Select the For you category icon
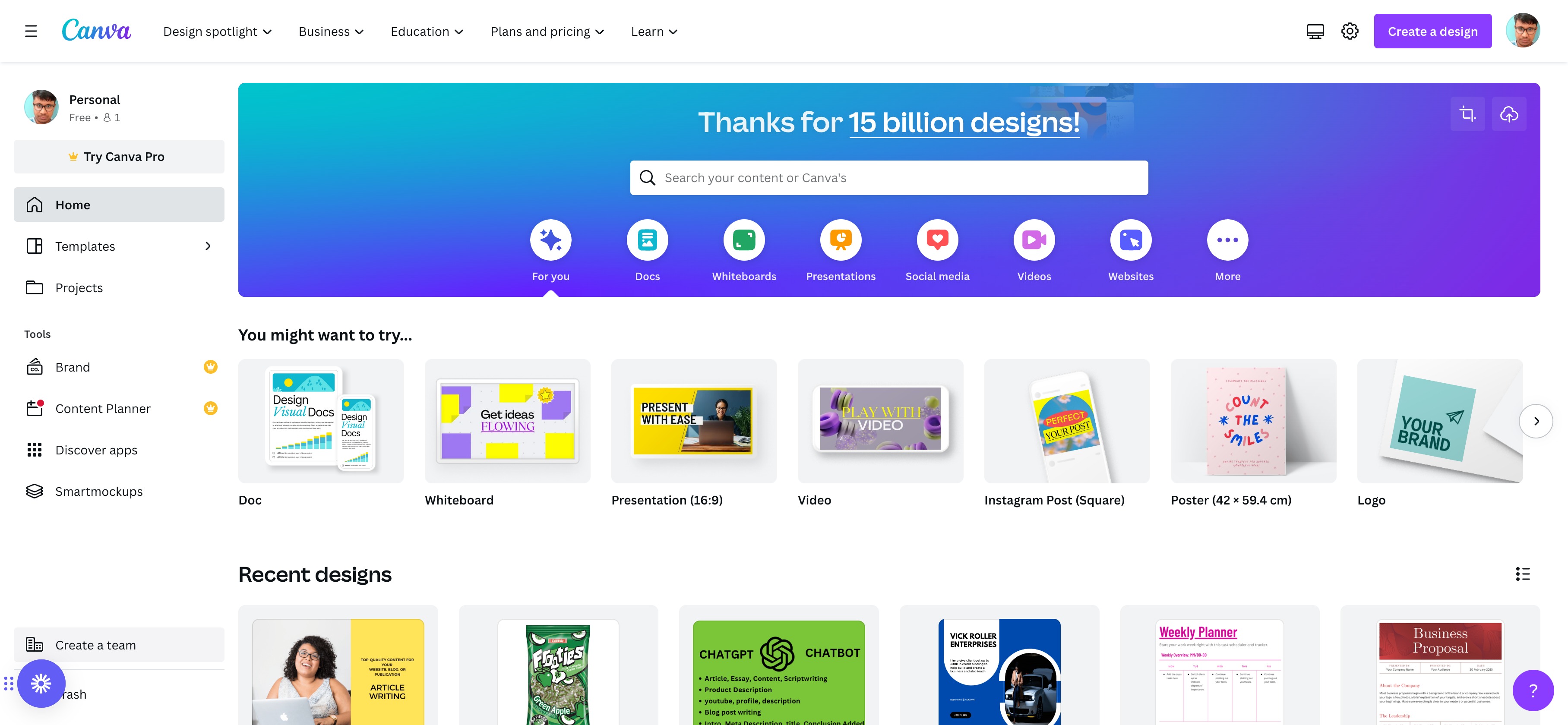The width and height of the screenshot is (1568, 725). click(x=550, y=240)
